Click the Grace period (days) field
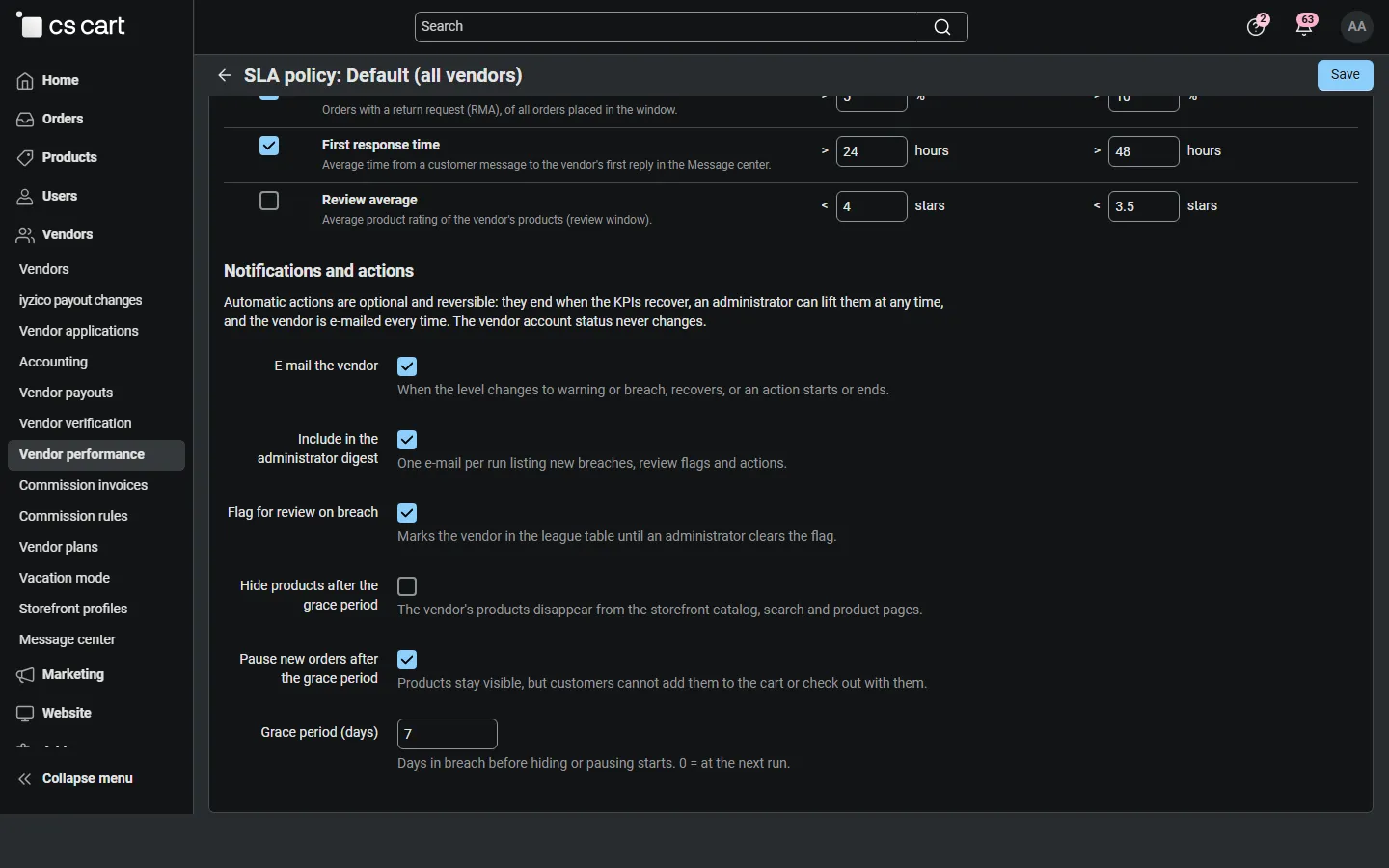The image size is (1389, 868). coord(448,734)
